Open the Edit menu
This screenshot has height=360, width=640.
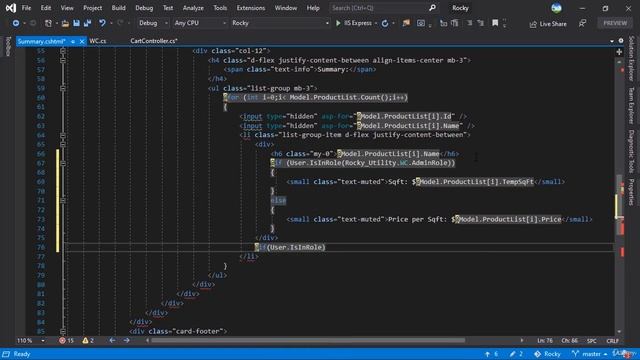click(46, 8)
